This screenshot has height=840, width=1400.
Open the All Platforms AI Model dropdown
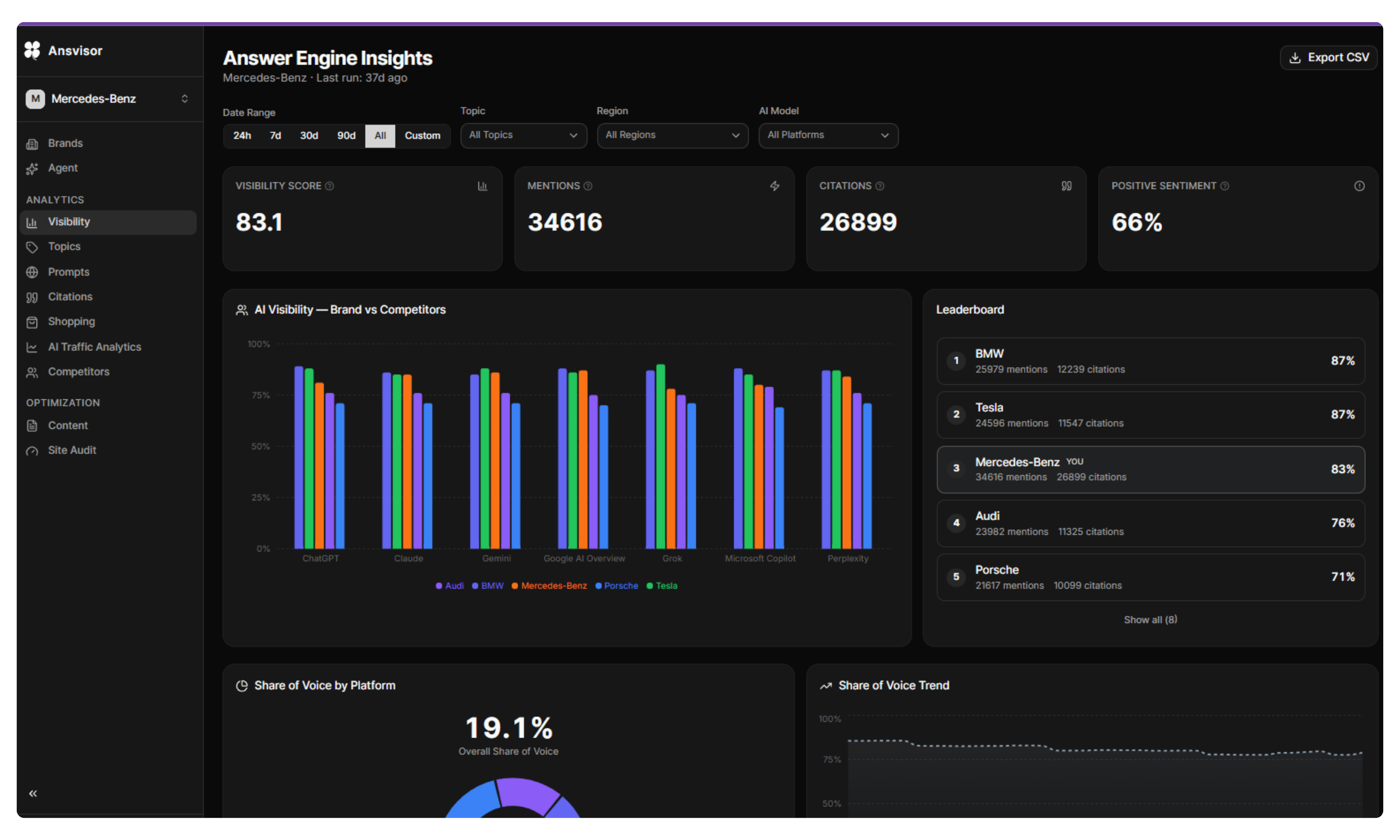point(828,136)
